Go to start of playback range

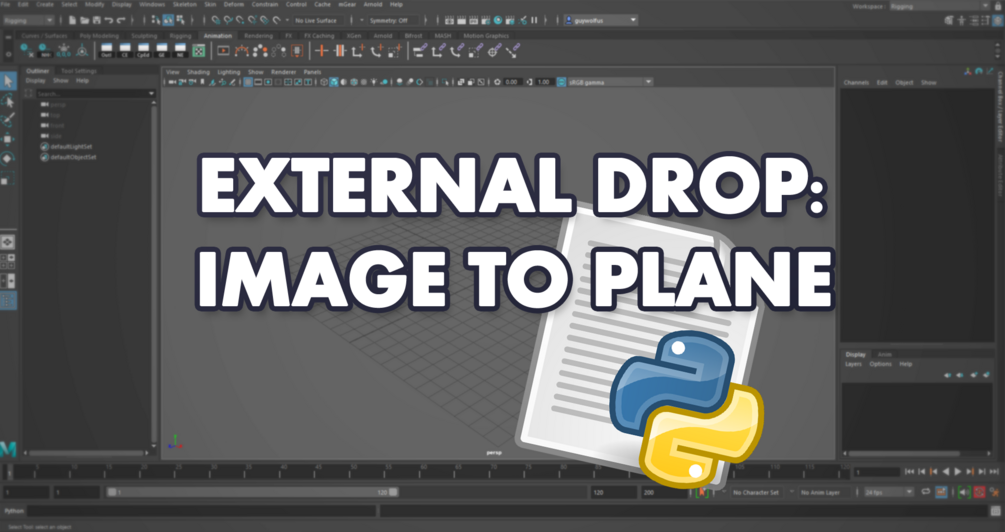[x=909, y=472]
